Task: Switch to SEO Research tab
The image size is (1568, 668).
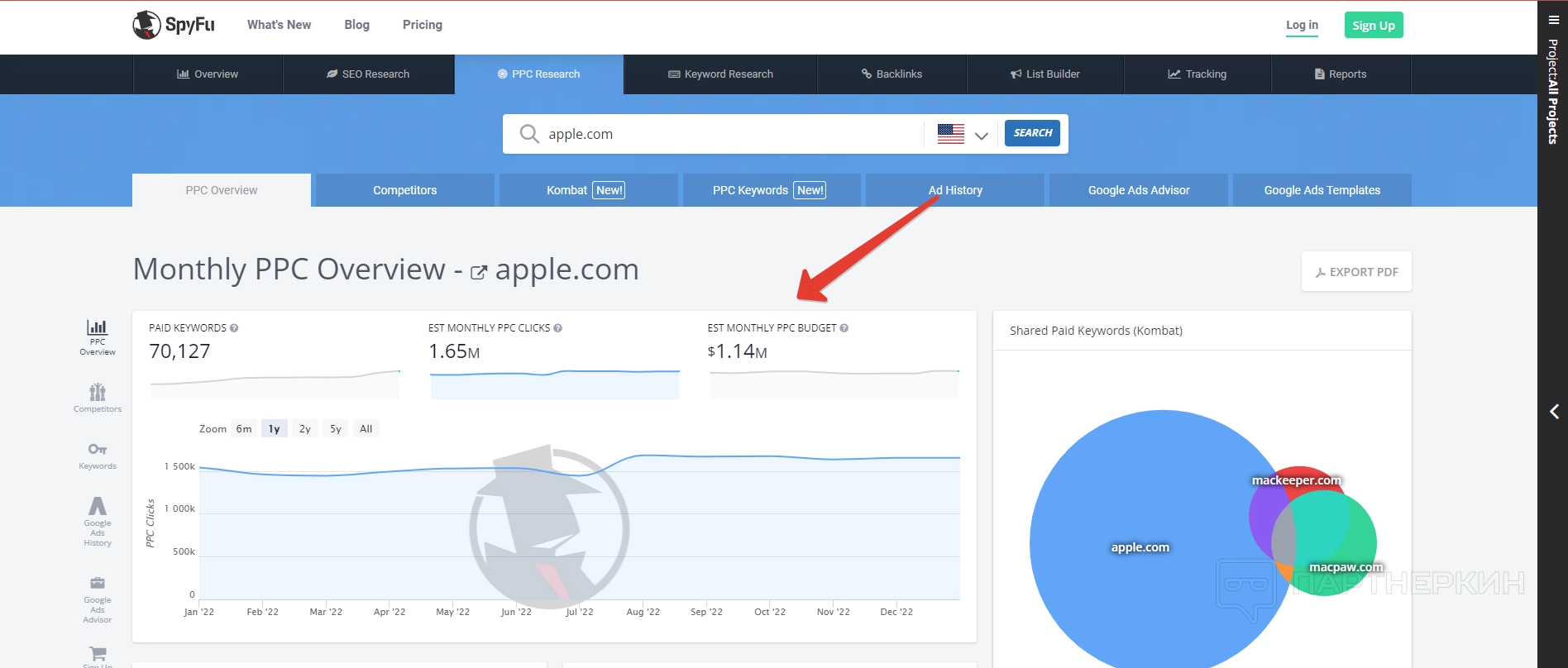Action: [x=368, y=74]
